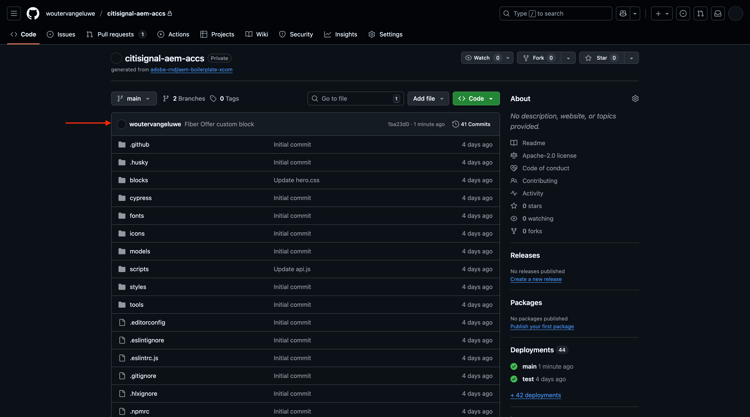Open the Add file dropdown
Image resolution: width=750 pixels, height=417 pixels.
[428, 99]
